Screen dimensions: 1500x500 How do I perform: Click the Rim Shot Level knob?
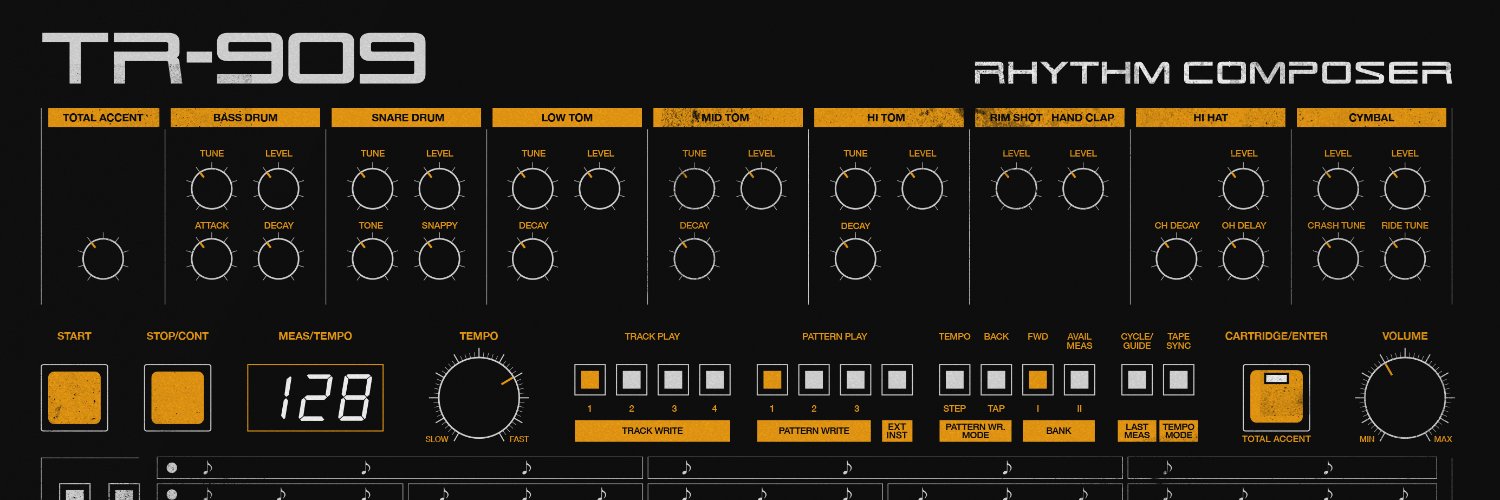click(1016, 188)
